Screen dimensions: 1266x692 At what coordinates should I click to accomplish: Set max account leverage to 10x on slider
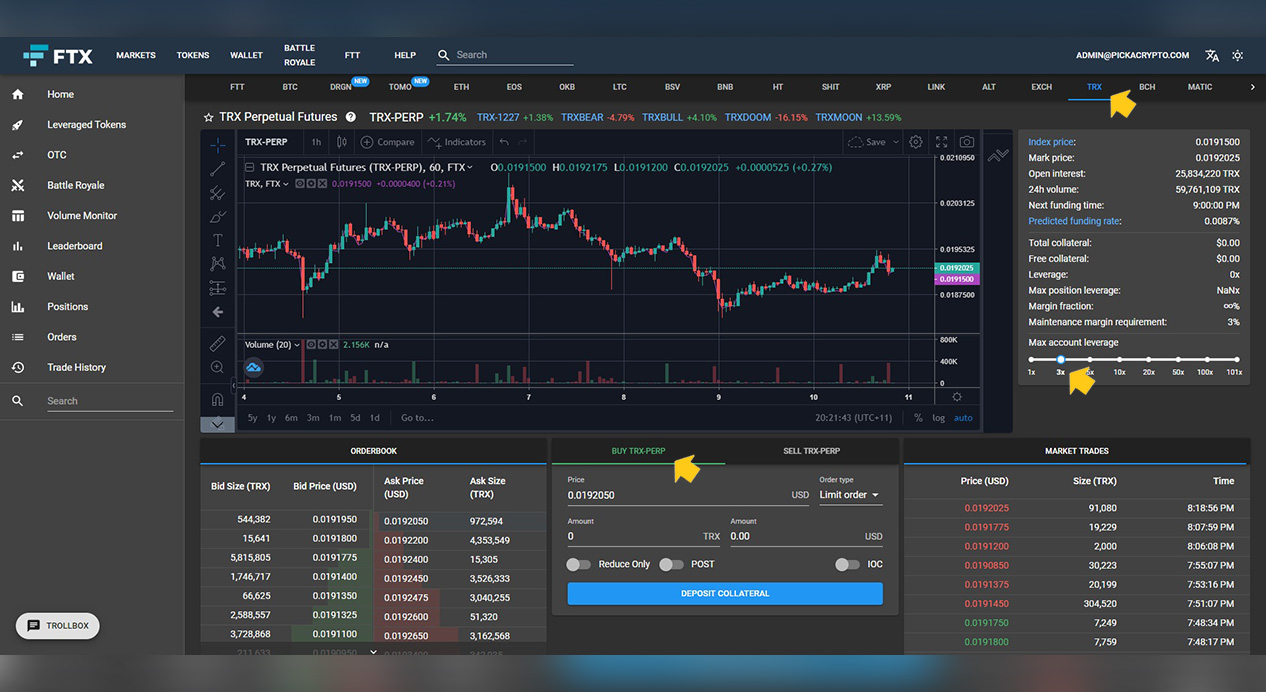pyautogui.click(x=1119, y=359)
